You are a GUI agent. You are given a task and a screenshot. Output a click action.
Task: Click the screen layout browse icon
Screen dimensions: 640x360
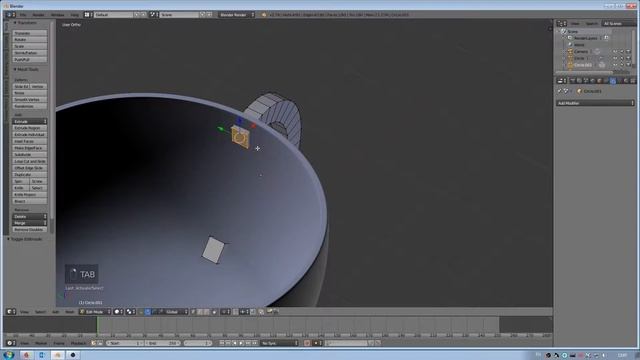coord(87,15)
